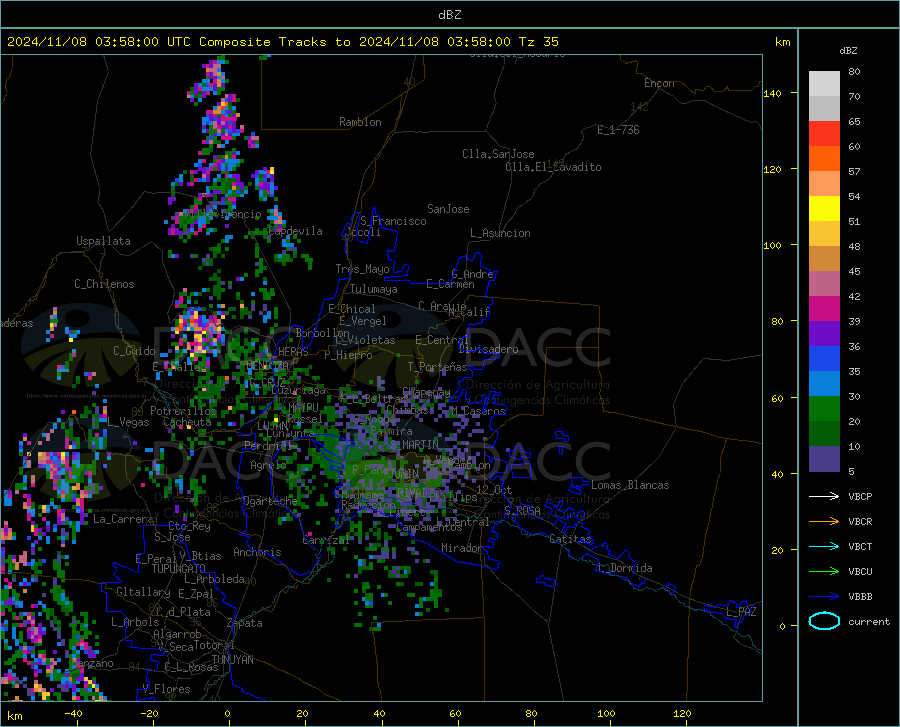
Task: Click the 'S_Francisco' place label
Action: click(x=393, y=221)
